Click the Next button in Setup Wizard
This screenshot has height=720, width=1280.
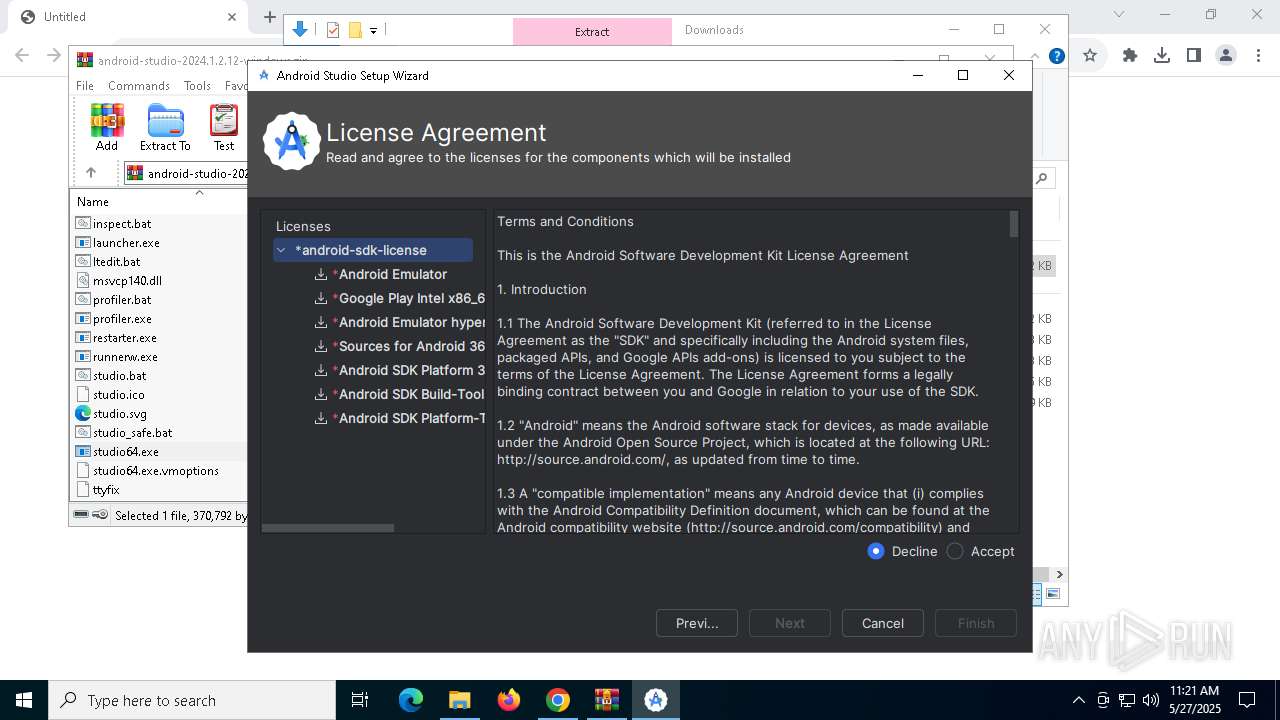click(x=790, y=623)
